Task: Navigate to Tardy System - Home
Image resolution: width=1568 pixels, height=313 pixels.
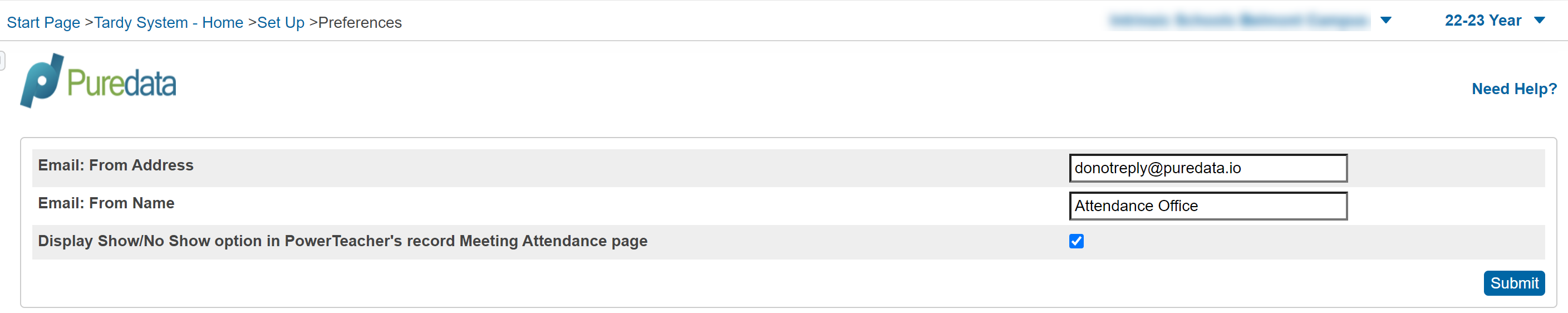Action: point(169,22)
